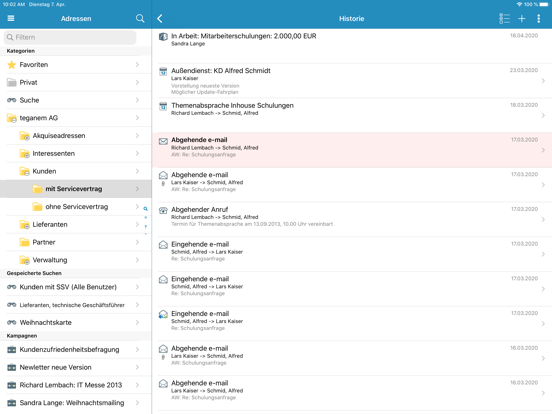This screenshot has width=552, height=414.
Task: Switch the Historie list view mode icon
Action: pos(504,19)
